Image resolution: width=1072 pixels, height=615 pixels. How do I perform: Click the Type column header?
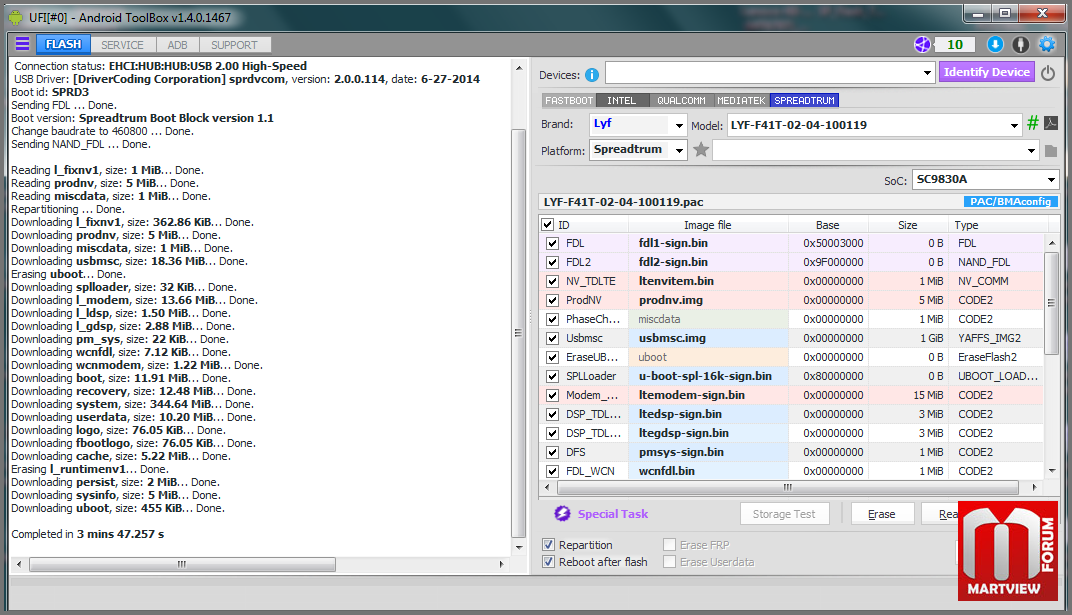point(996,225)
